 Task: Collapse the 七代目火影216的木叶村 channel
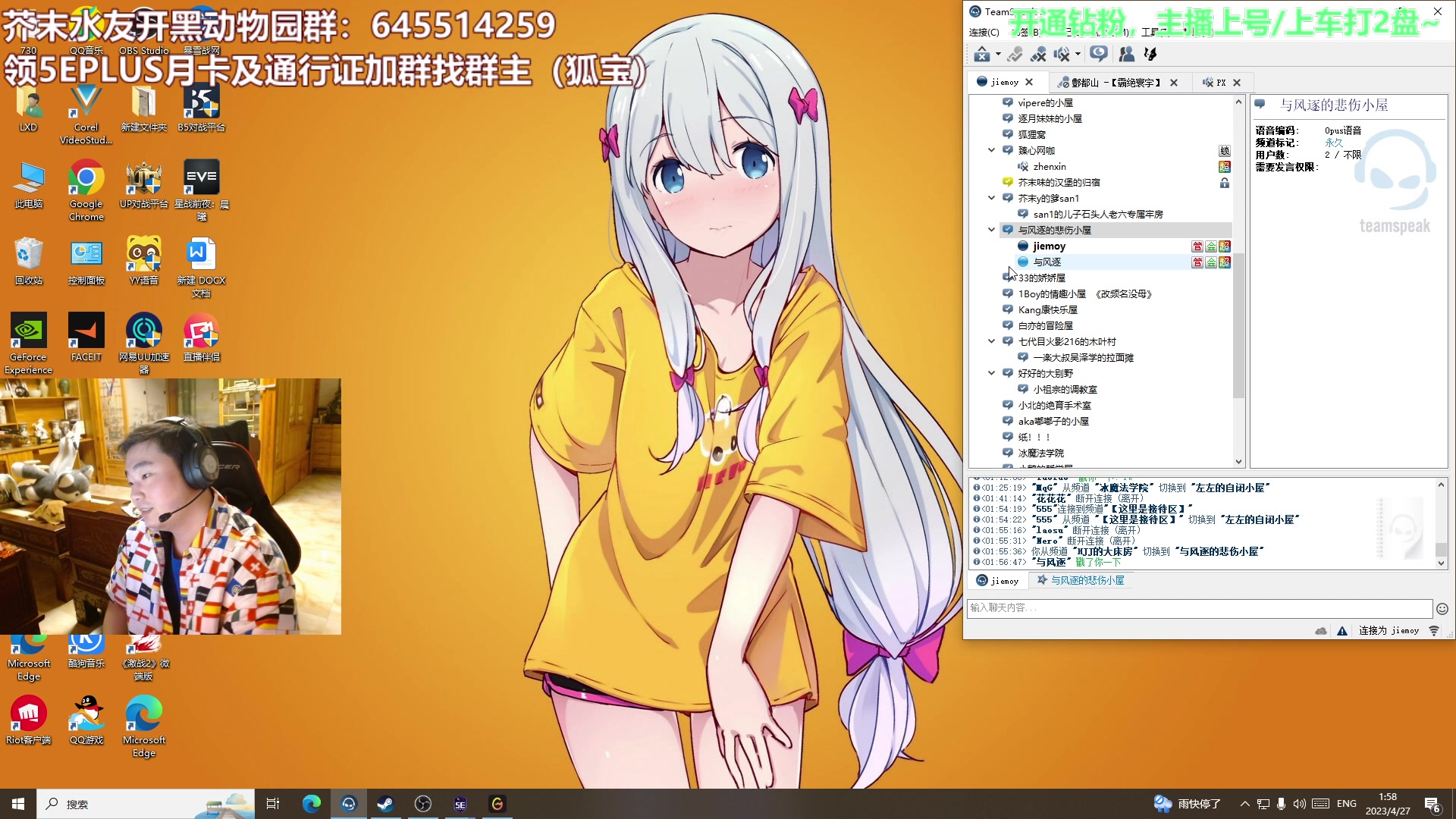tap(991, 341)
